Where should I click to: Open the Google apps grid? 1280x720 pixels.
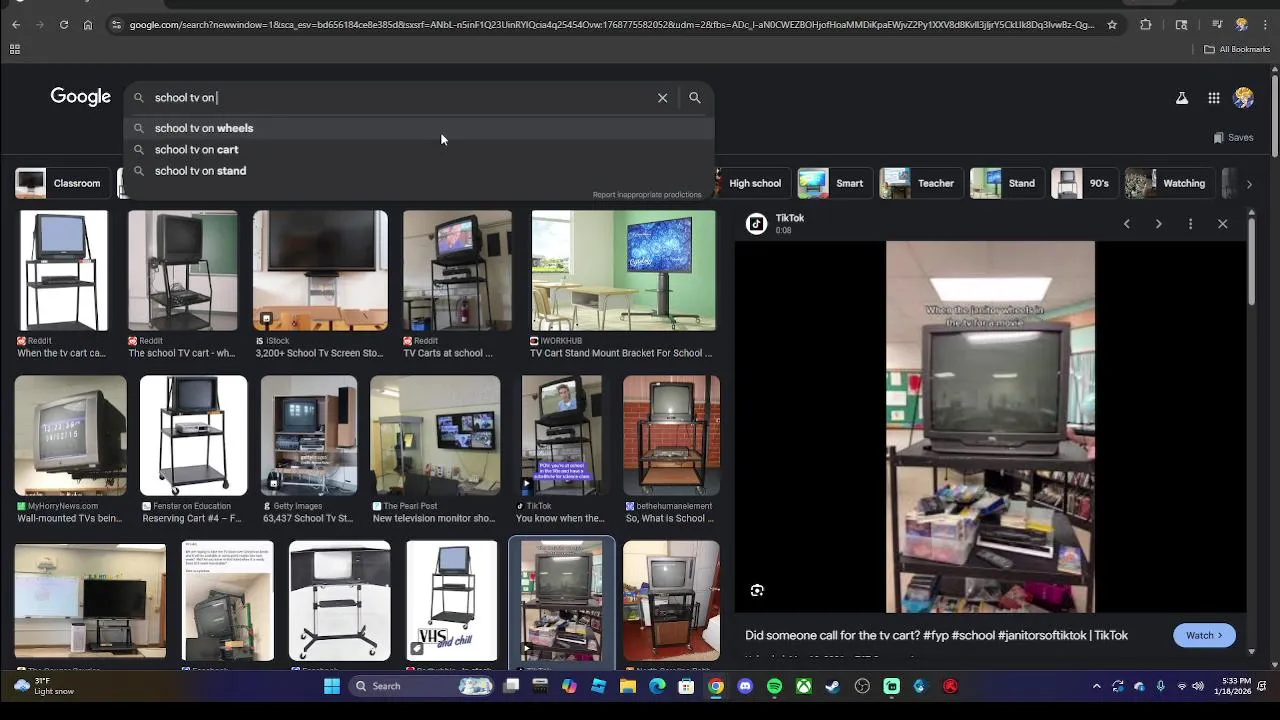1214,98
